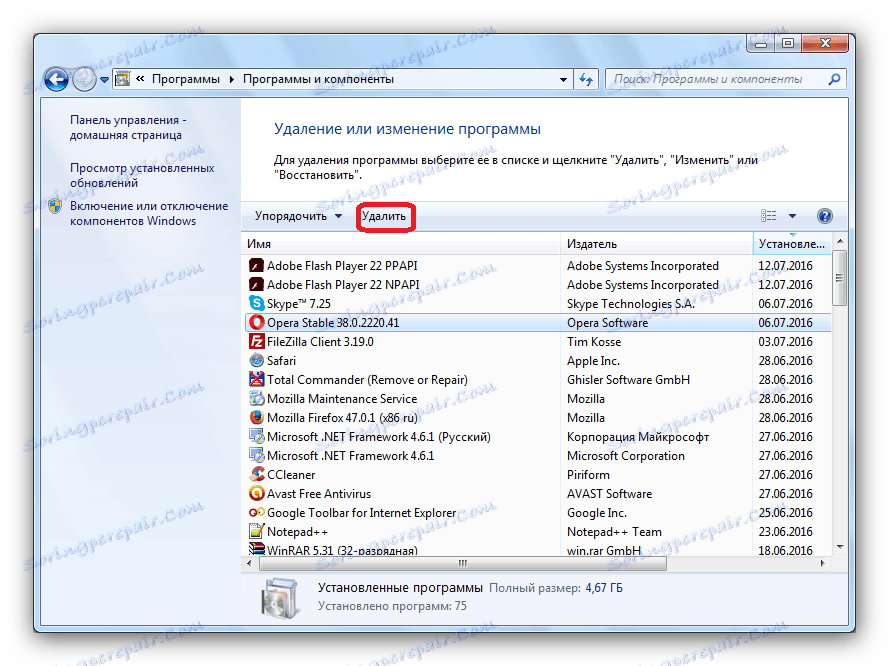Click the Opera Stable program icon

tap(256, 323)
